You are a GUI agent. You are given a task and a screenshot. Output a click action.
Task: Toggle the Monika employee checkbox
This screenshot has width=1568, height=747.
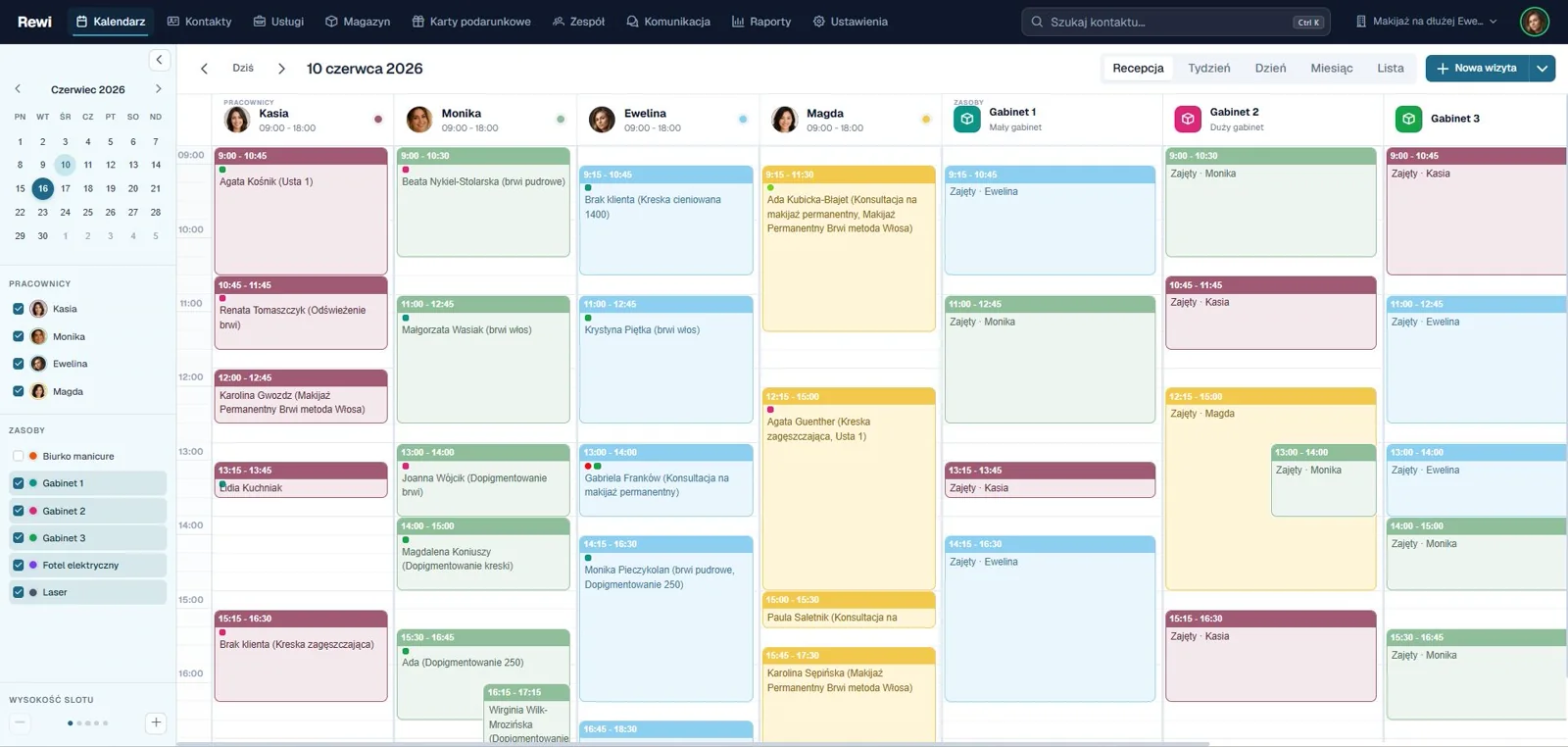coord(18,336)
